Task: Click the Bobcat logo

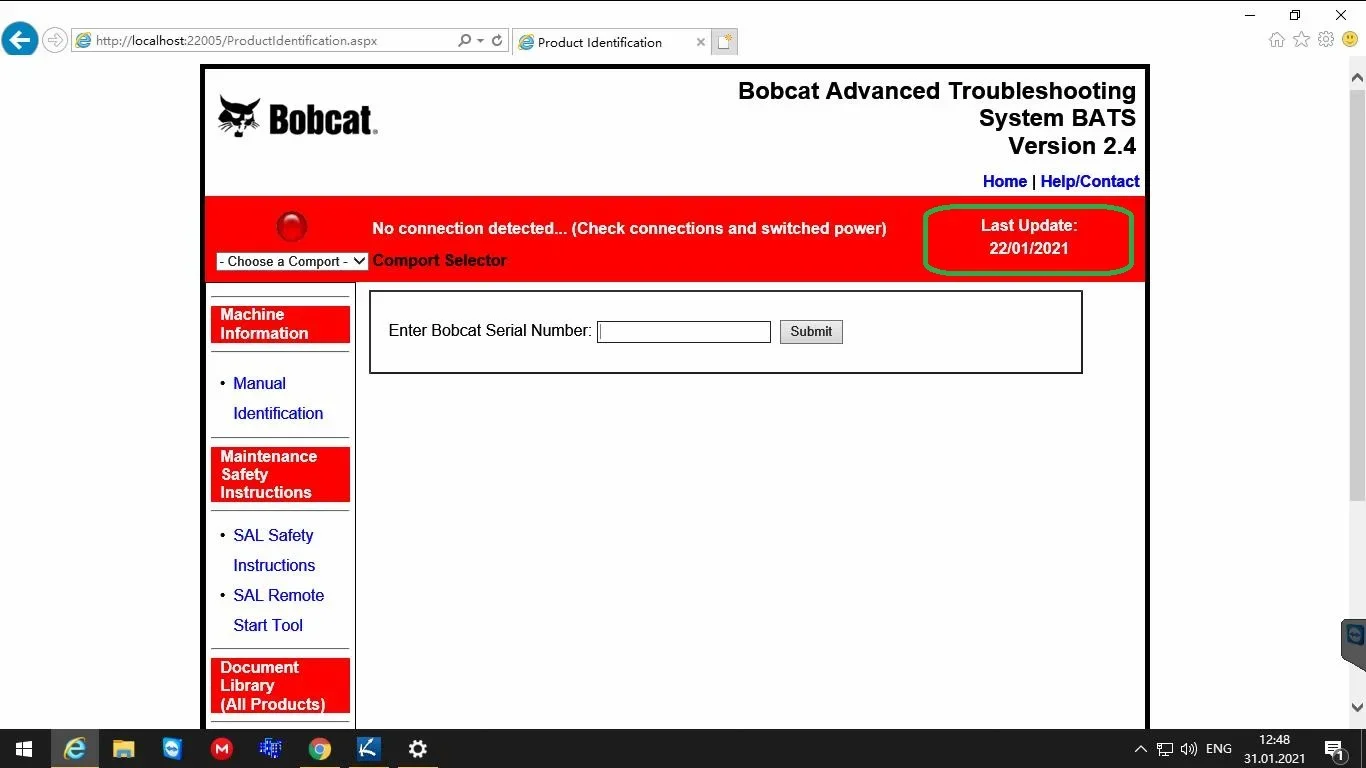Action: [298, 118]
